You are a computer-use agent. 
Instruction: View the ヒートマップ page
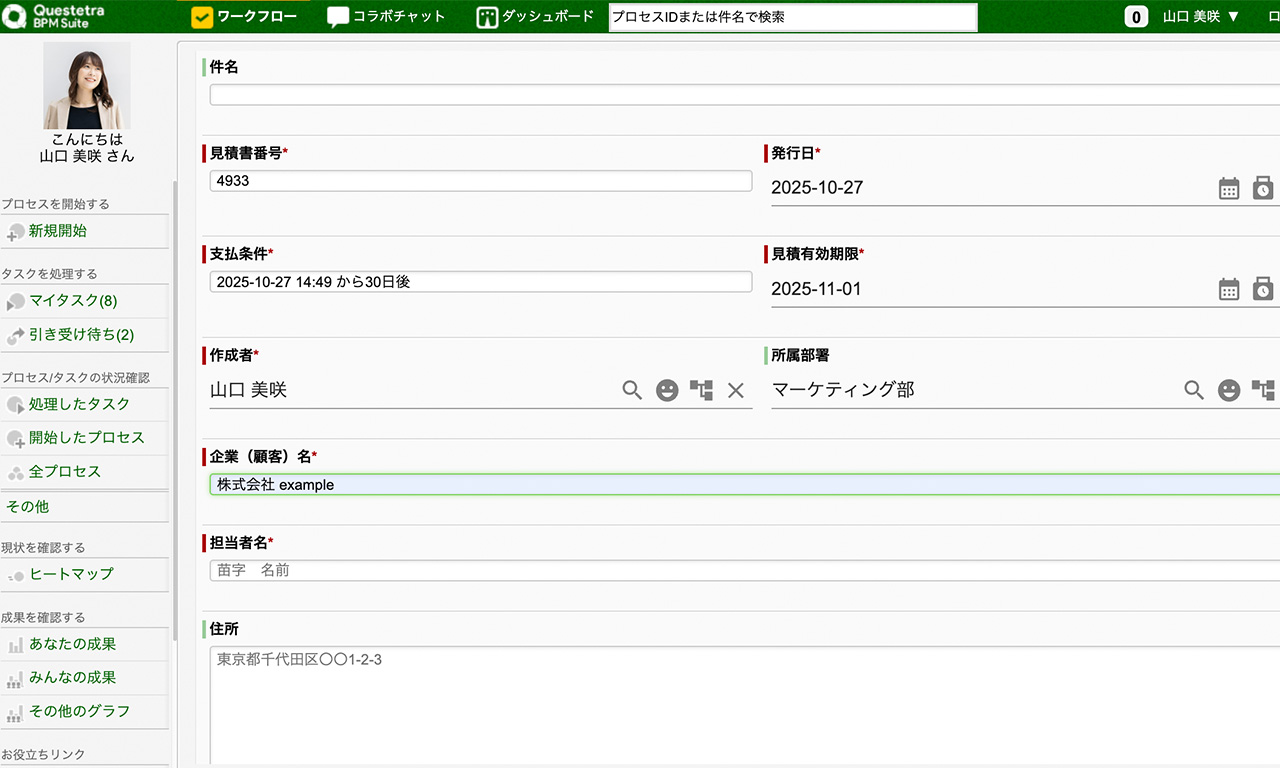[x=71, y=574]
